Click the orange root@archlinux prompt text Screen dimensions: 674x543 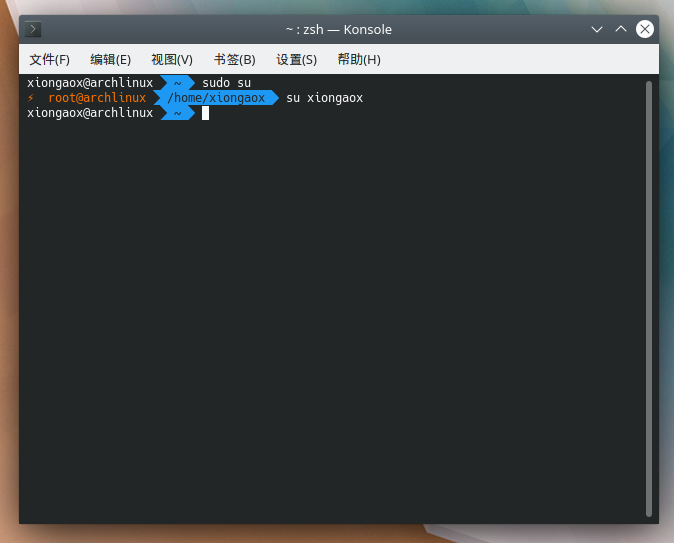[x=97, y=98]
